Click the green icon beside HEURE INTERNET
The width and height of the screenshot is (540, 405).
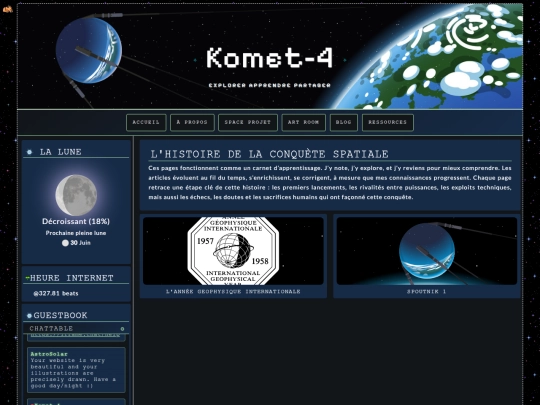[x=28, y=278]
